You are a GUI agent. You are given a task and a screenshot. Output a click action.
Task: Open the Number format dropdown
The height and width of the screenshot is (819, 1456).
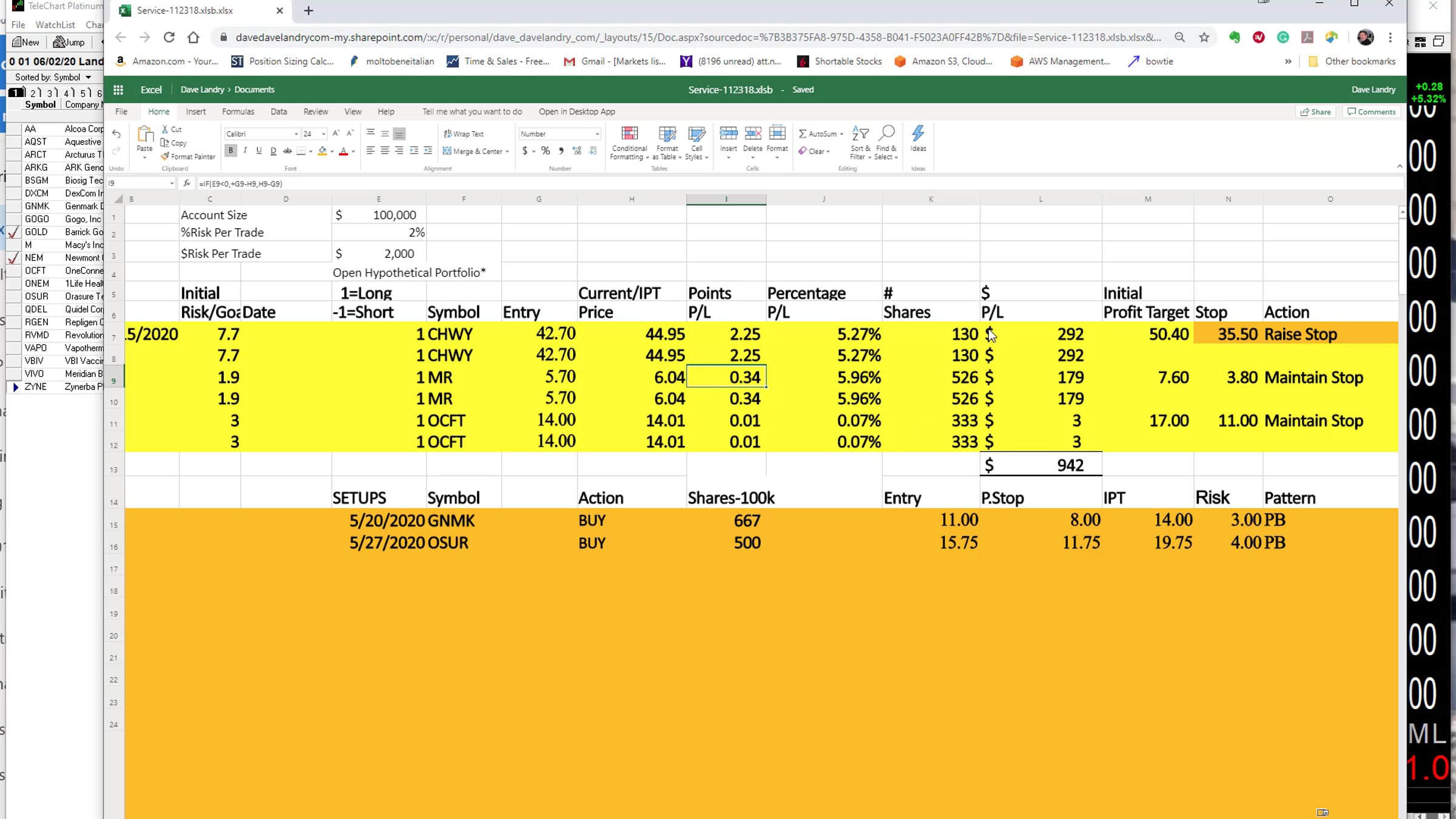[x=597, y=134]
